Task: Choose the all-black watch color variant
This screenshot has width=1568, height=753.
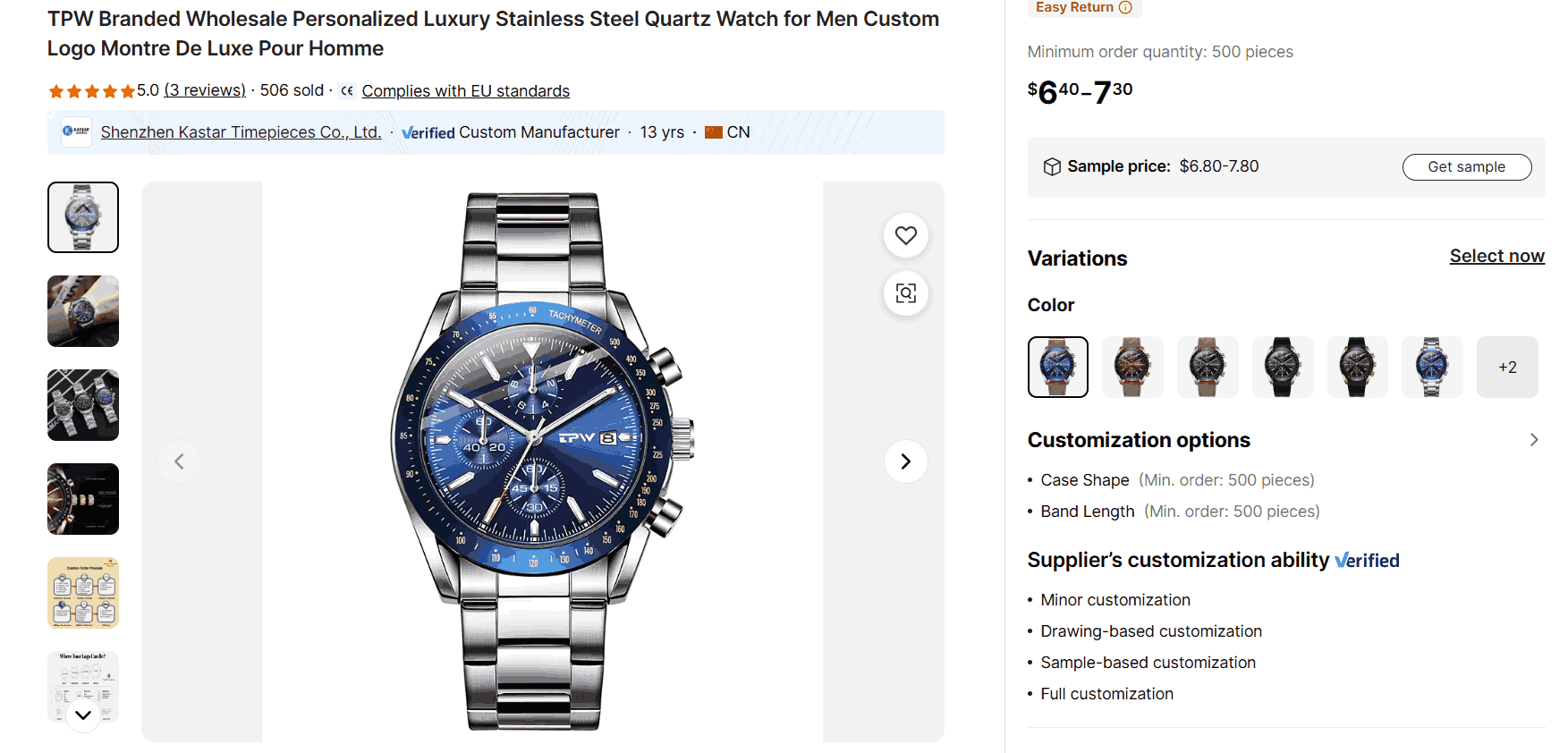Action: click(1283, 367)
